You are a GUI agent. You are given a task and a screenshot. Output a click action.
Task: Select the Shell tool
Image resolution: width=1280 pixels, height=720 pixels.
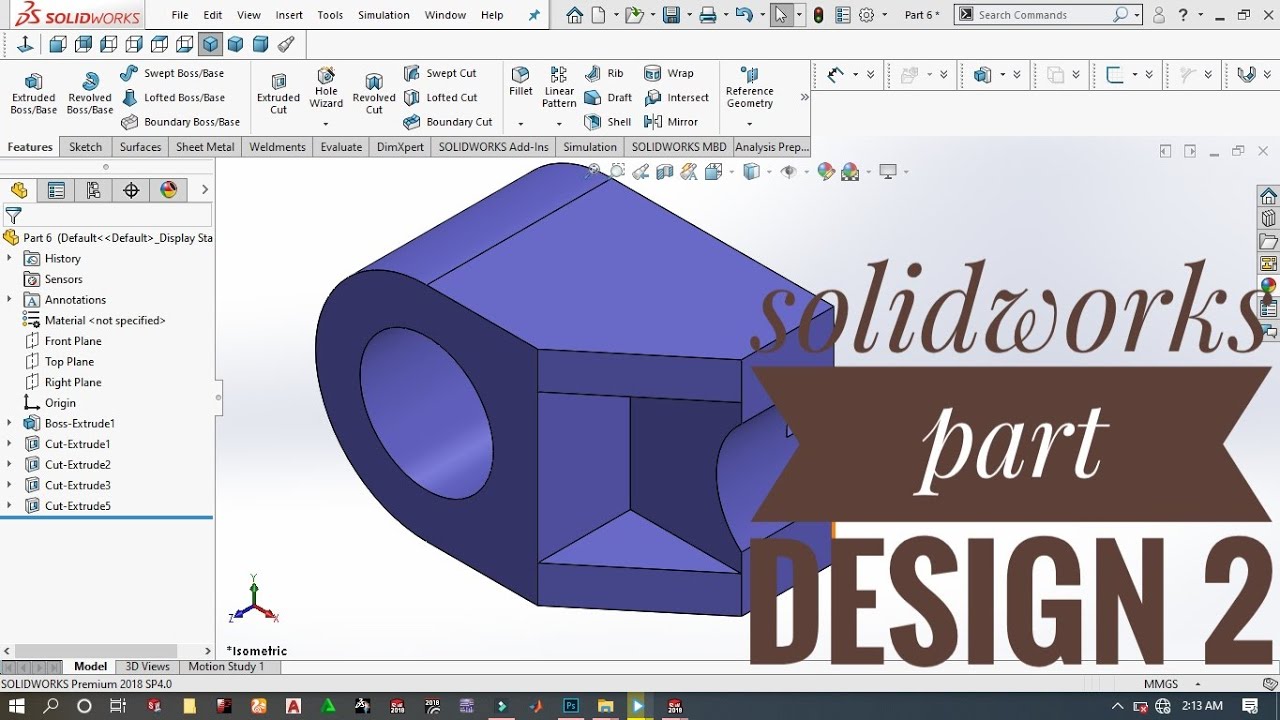click(608, 122)
